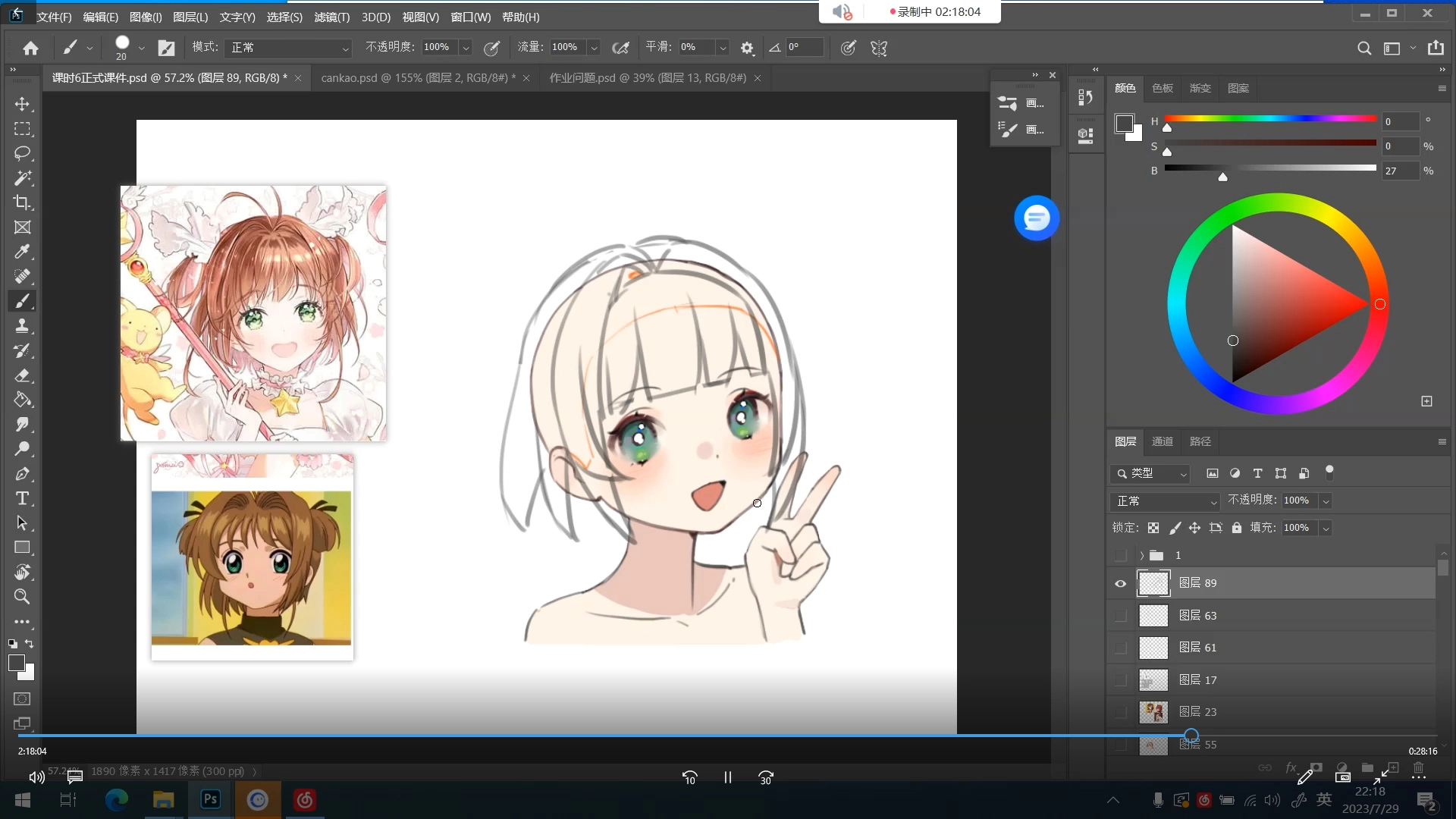The height and width of the screenshot is (819, 1456).
Task: Select the Move tool
Action: pos(22,104)
